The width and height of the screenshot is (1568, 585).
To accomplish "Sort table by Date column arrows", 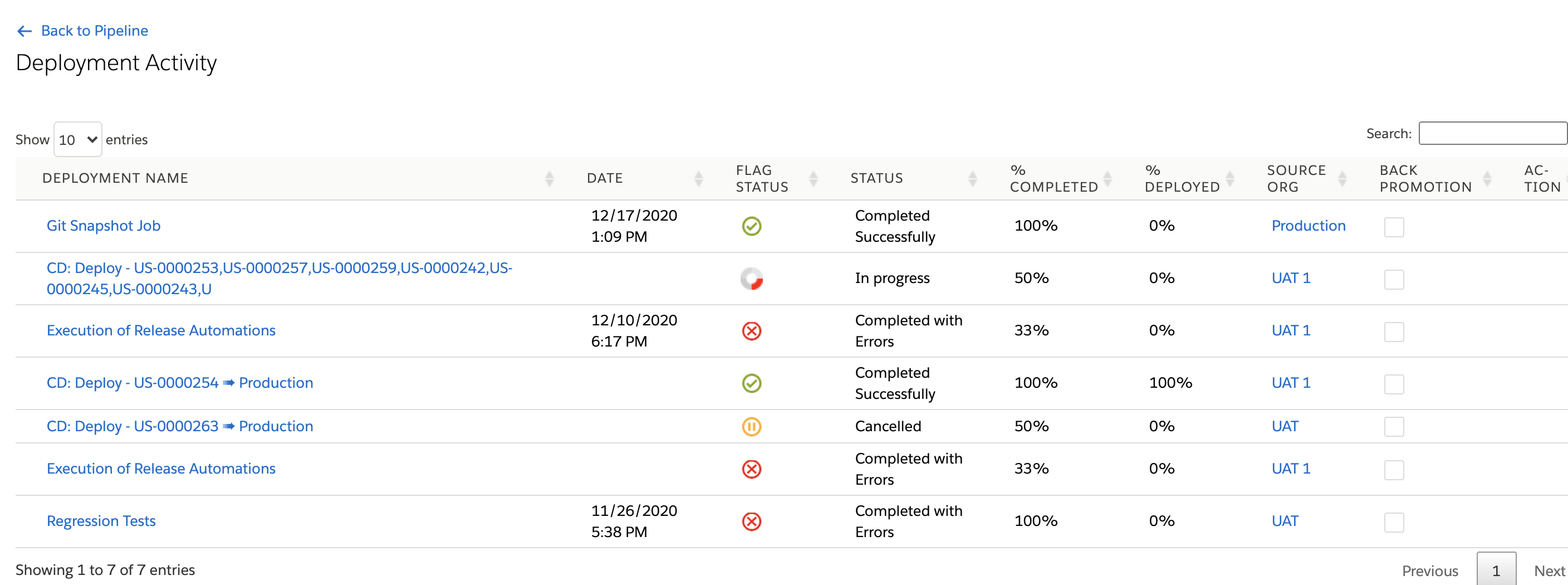I will pyautogui.click(x=698, y=178).
